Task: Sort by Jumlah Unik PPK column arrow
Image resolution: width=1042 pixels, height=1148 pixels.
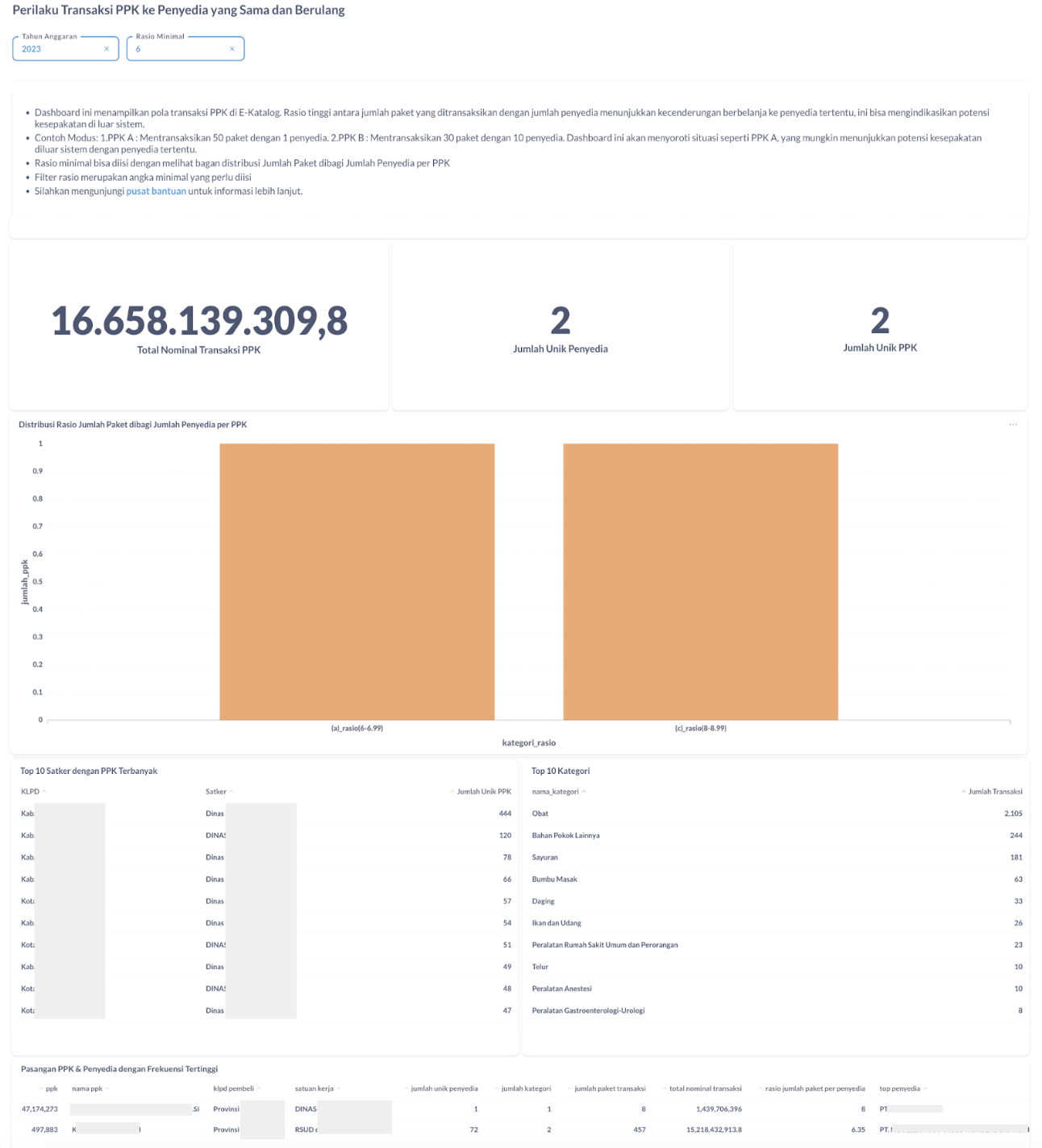Action: tap(452, 792)
